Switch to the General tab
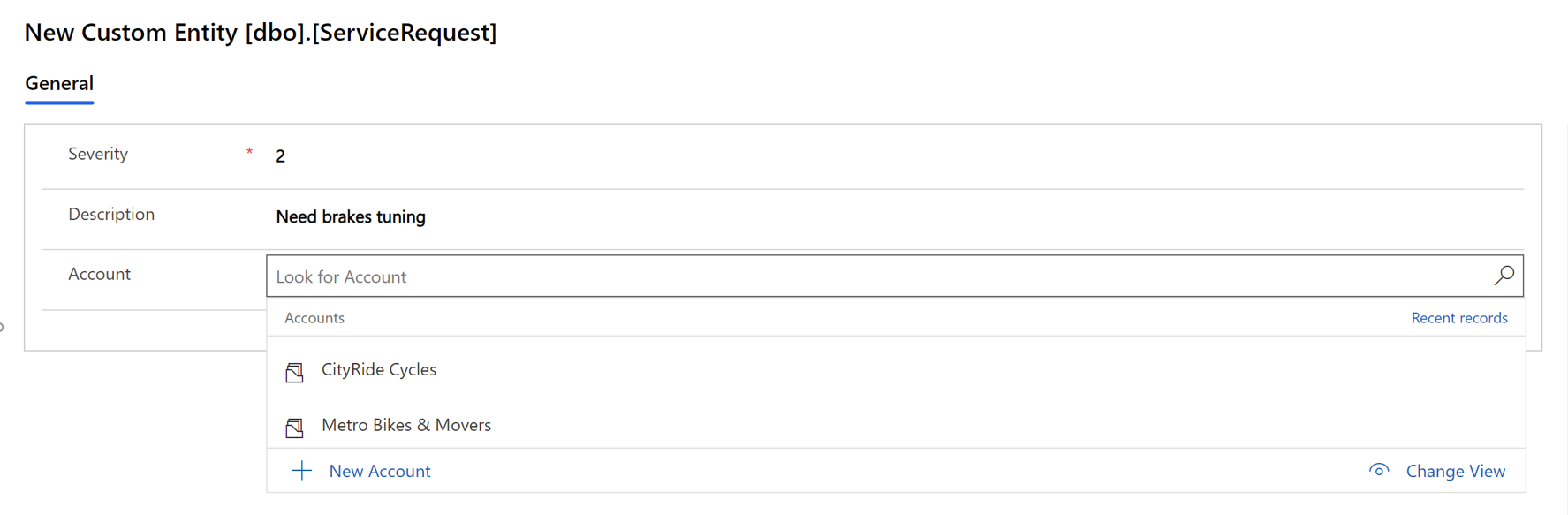1568x515 pixels. click(x=59, y=83)
